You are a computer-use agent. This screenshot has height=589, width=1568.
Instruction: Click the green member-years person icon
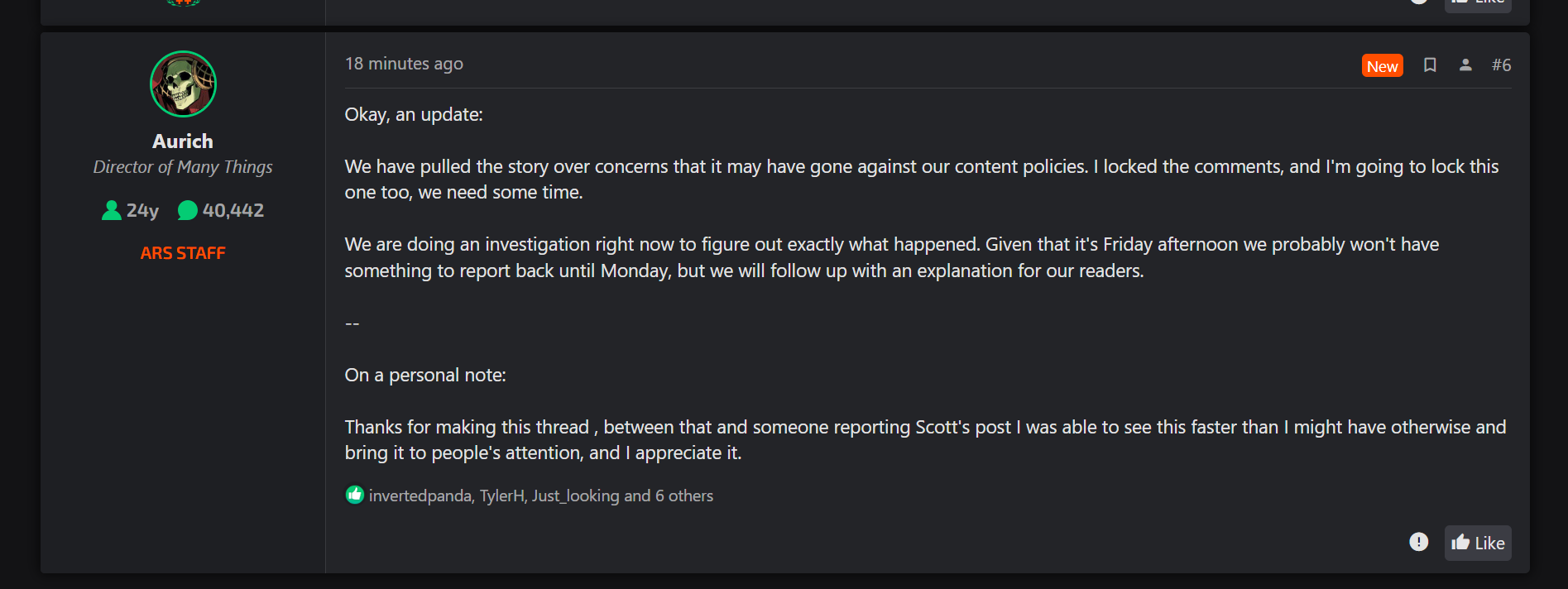(x=111, y=211)
